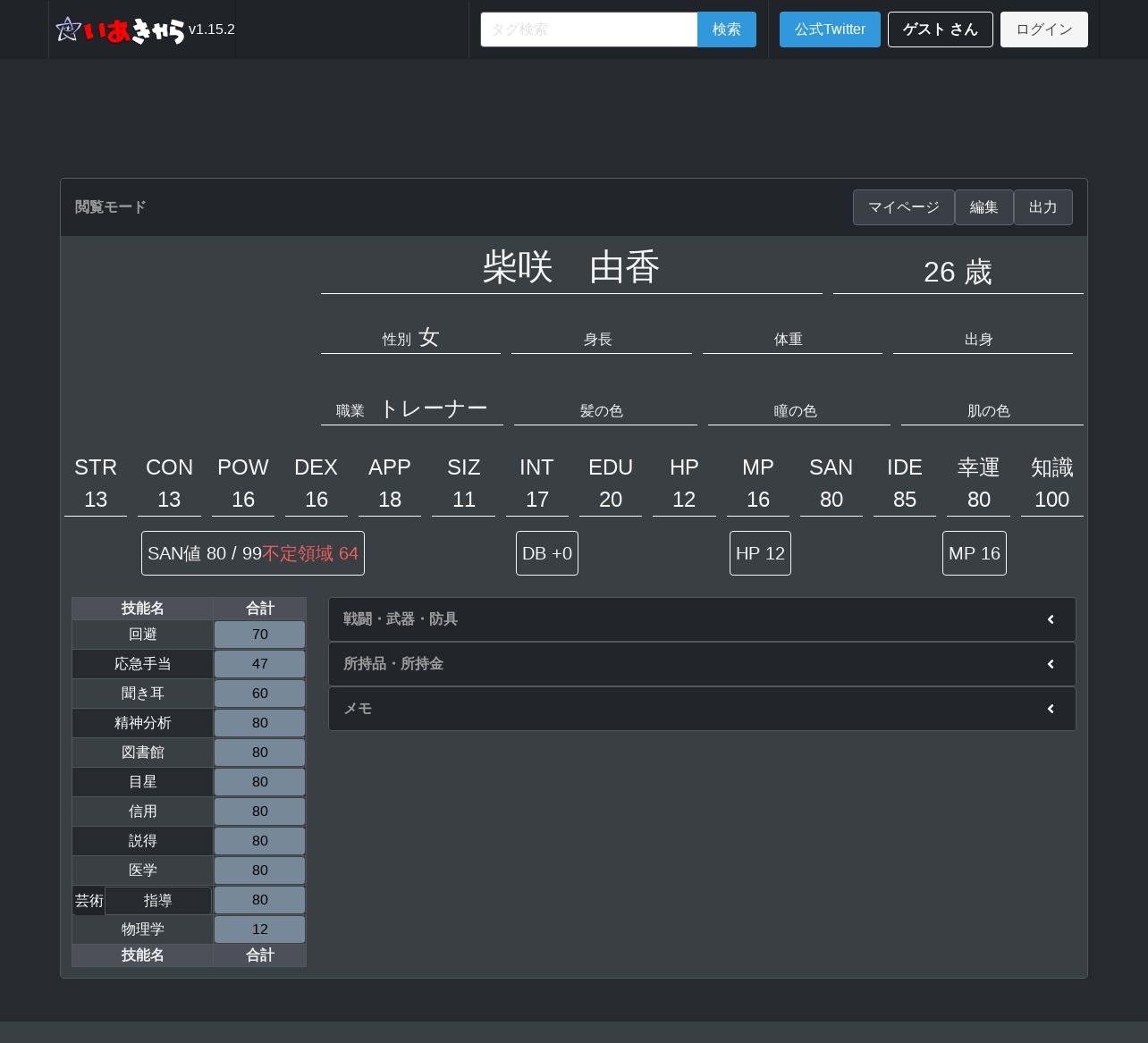
Task: Click the 幸運 value 80
Action: pos(979,500)
